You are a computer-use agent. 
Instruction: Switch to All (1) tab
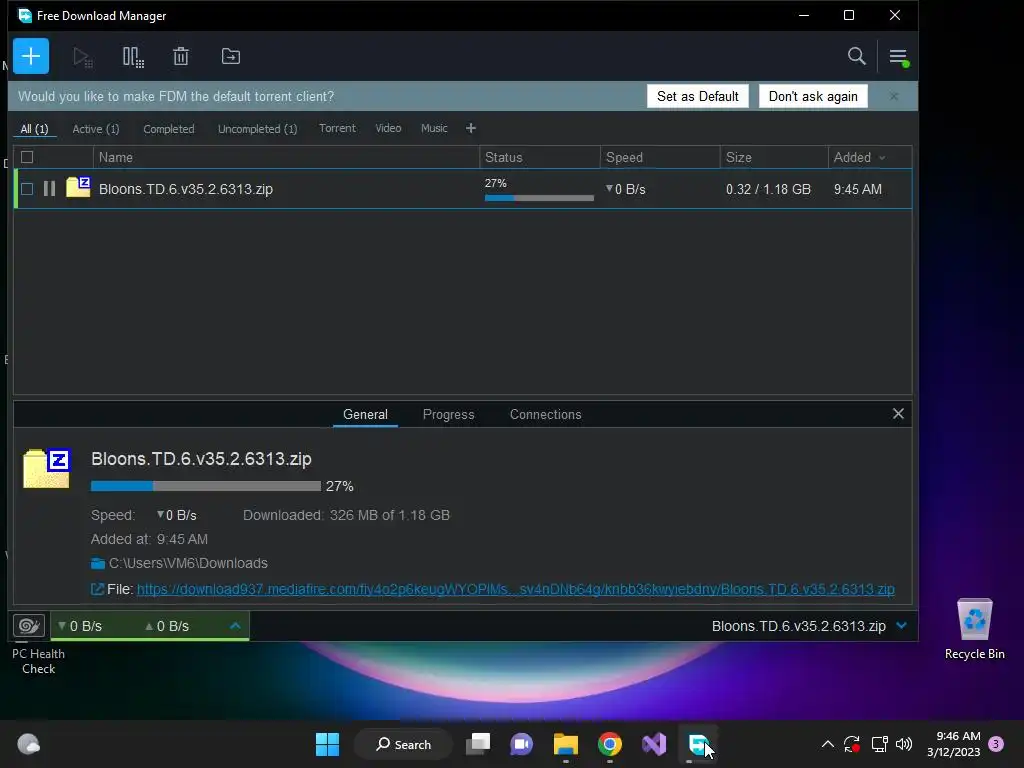click(35, 129)
